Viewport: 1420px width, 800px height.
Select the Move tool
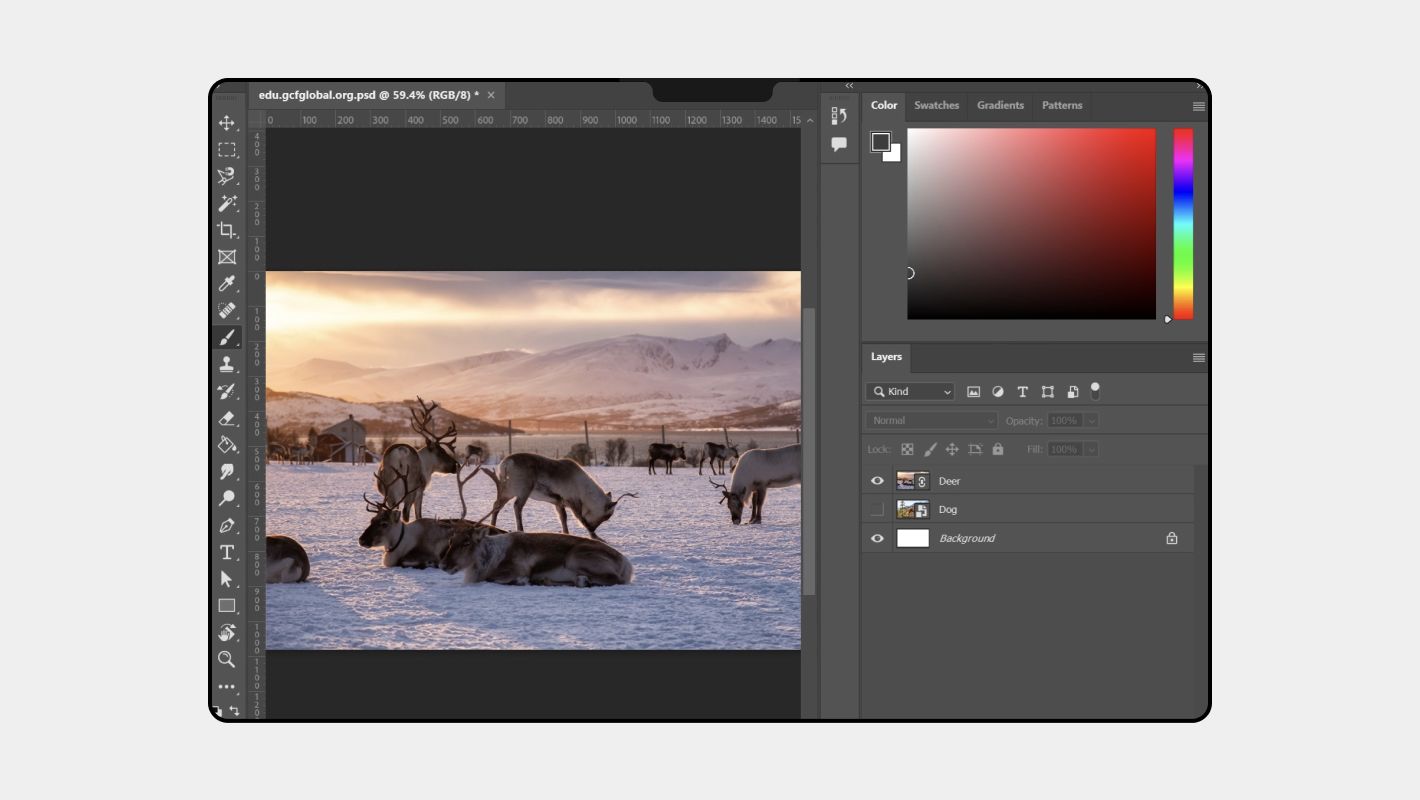tap(227, 122)
